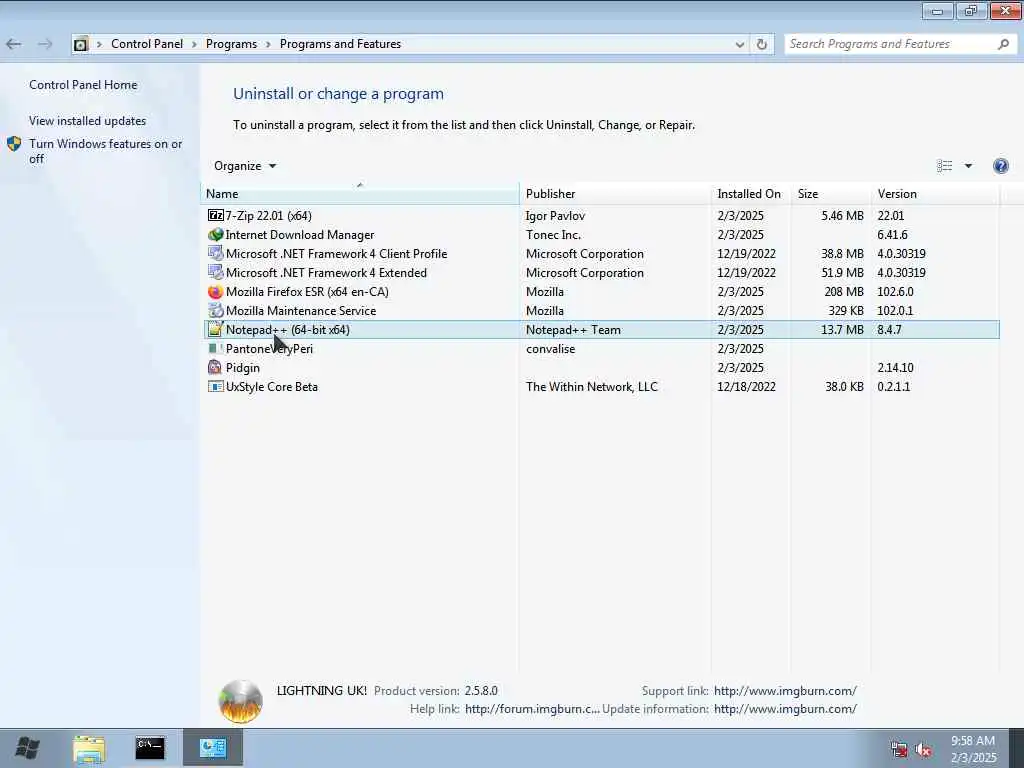Expand the address bar history dropdown

click(x=739, y=44)
